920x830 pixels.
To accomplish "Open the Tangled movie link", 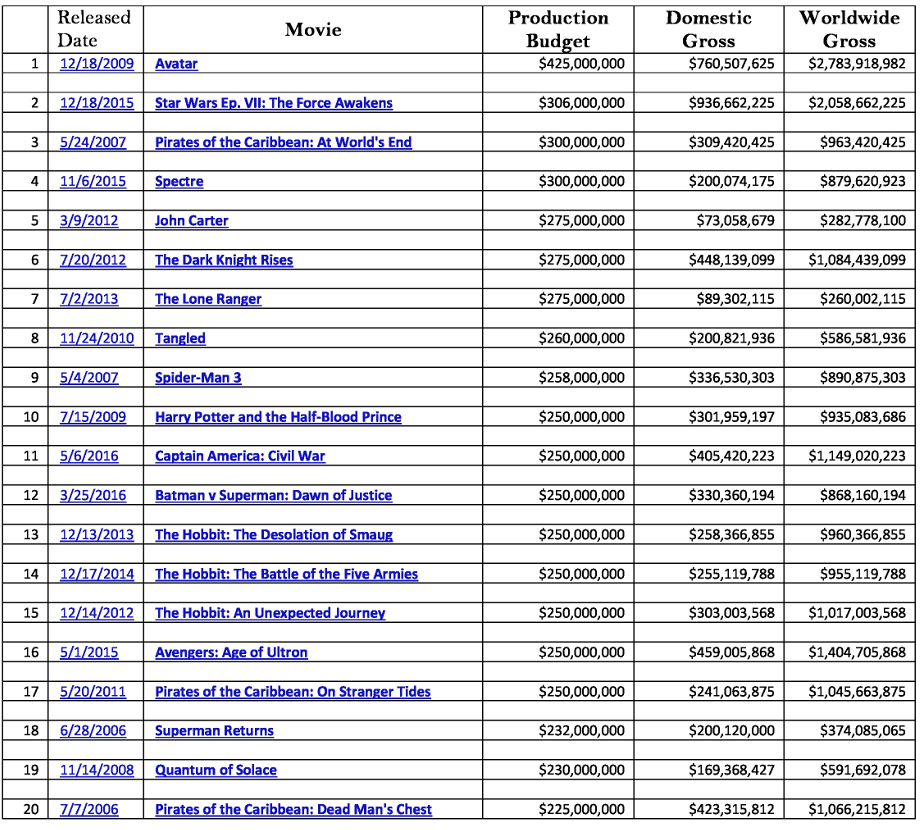I will click(180, 338).
